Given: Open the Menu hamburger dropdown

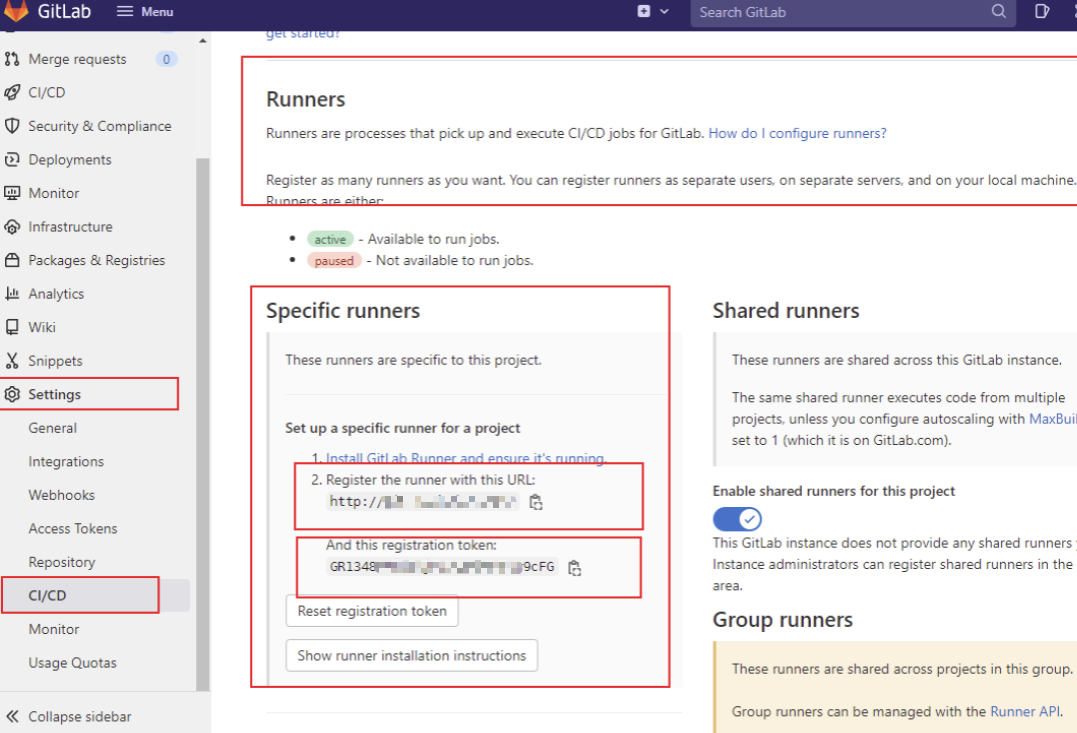Looking at the screenshot, I should (145, 12).
